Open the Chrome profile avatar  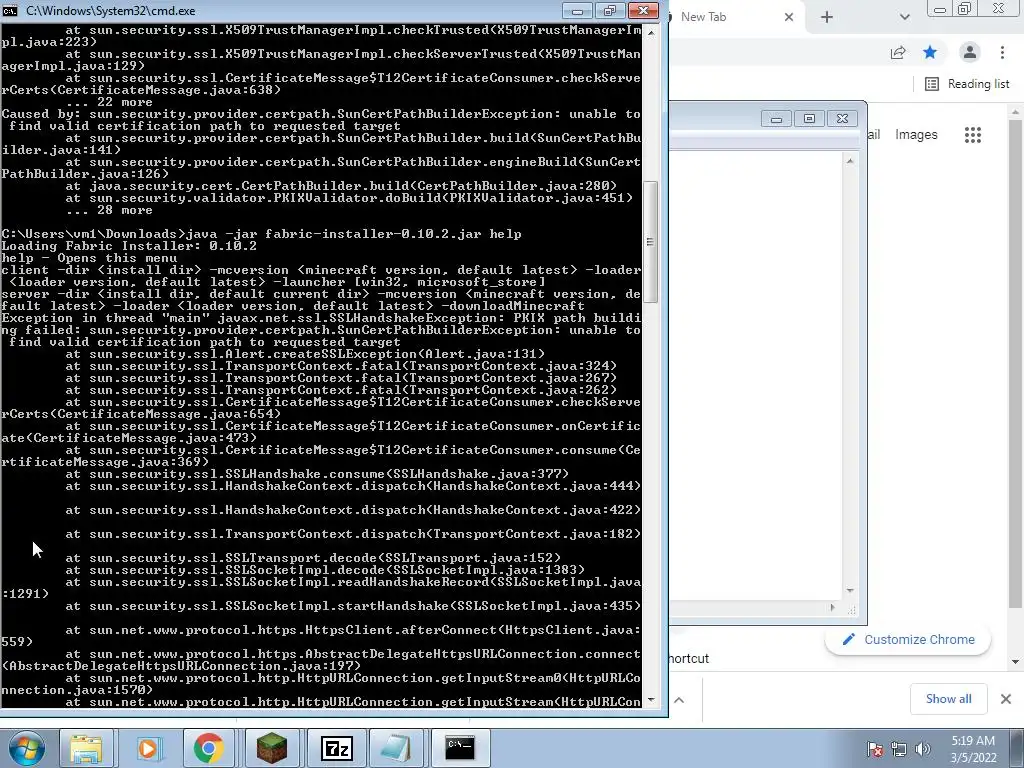(x=970, y=53)
